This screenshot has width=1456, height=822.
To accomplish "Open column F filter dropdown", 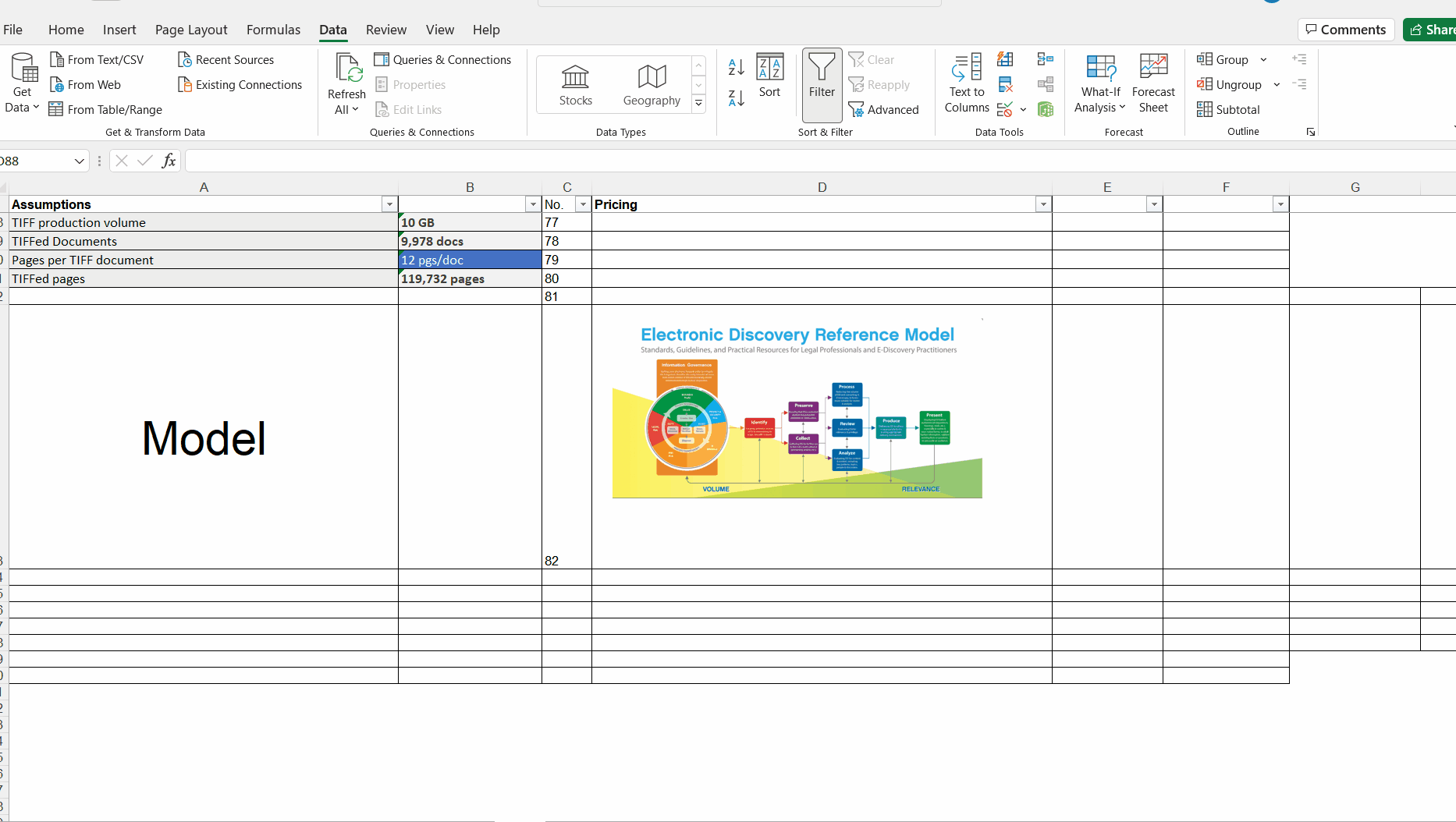I will click(x=1280, y=204).
